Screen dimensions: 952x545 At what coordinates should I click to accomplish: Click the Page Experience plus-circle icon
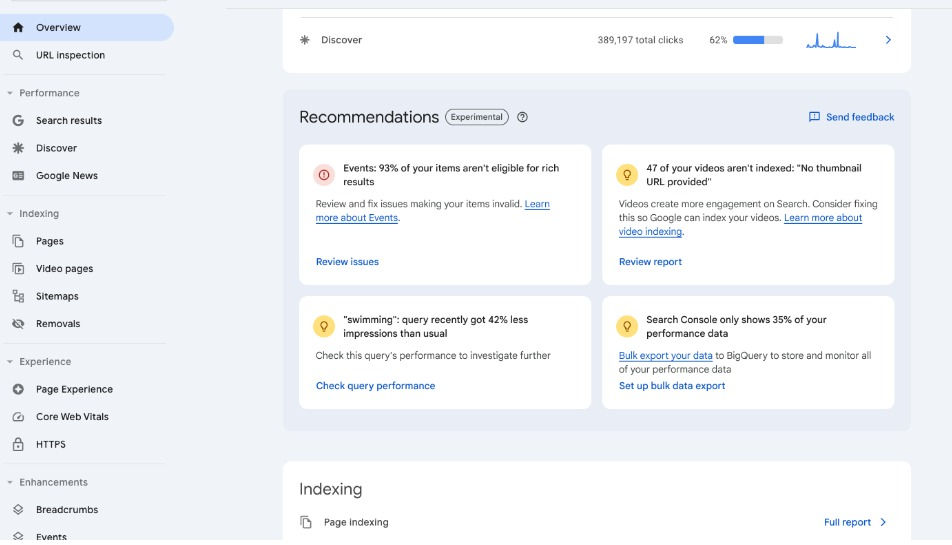[18, 389]
